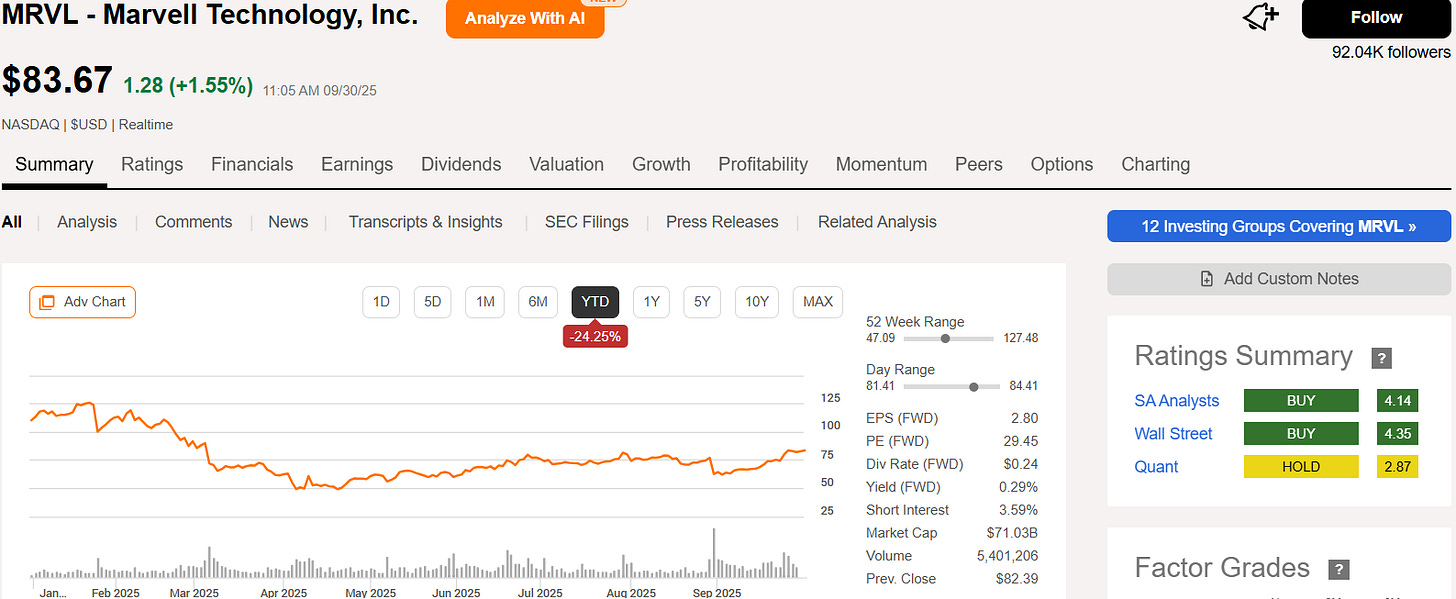Open the Charting tab
This screenshot has height=599, width=1456.
pyautogui.click(x=1156, y=164)
